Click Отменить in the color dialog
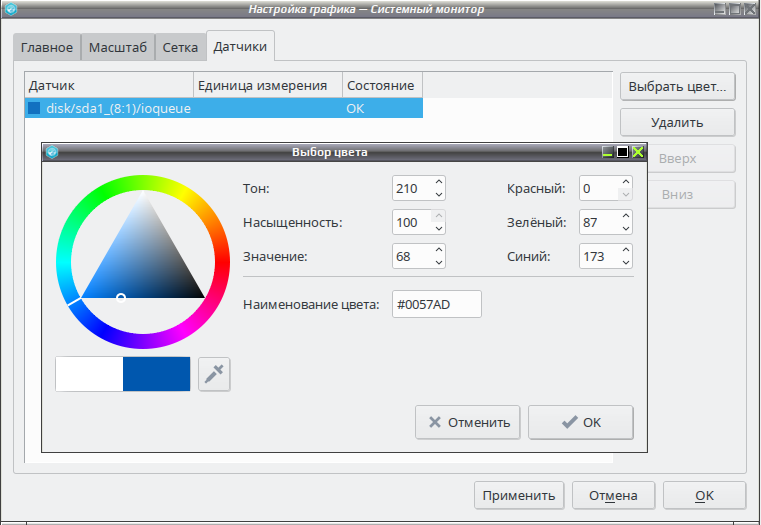This screenshot has height=525, width=761. click(x=468, y=423)
